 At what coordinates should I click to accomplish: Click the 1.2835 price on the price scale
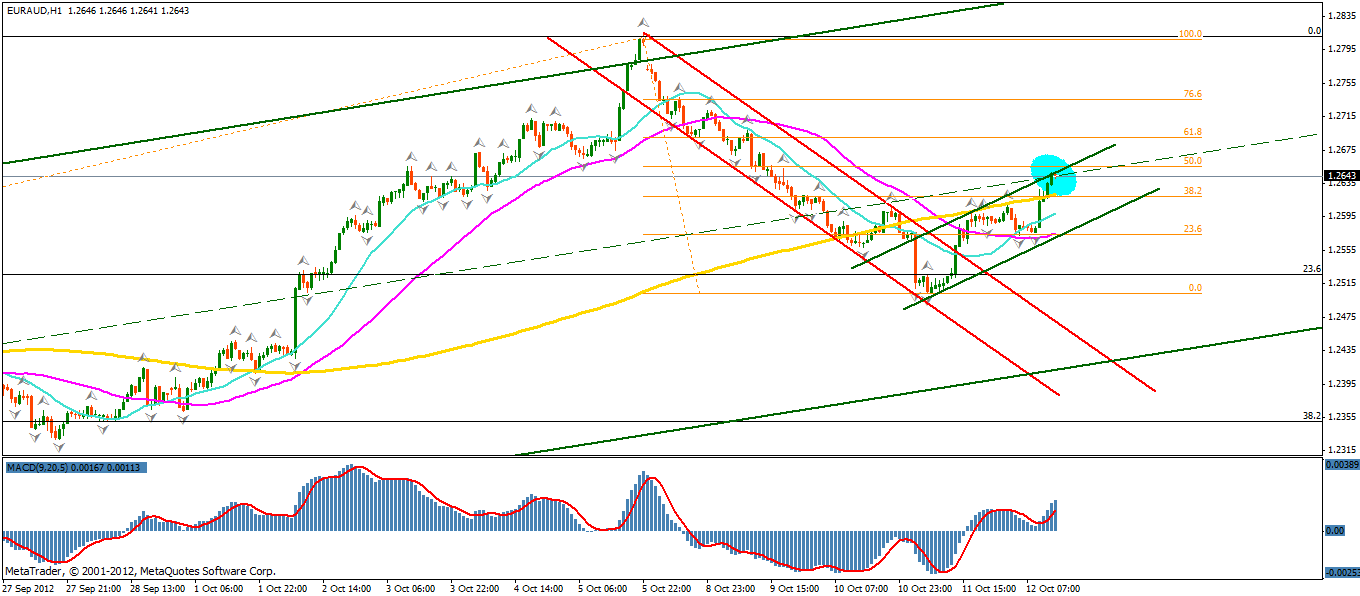click(1341, 16)
